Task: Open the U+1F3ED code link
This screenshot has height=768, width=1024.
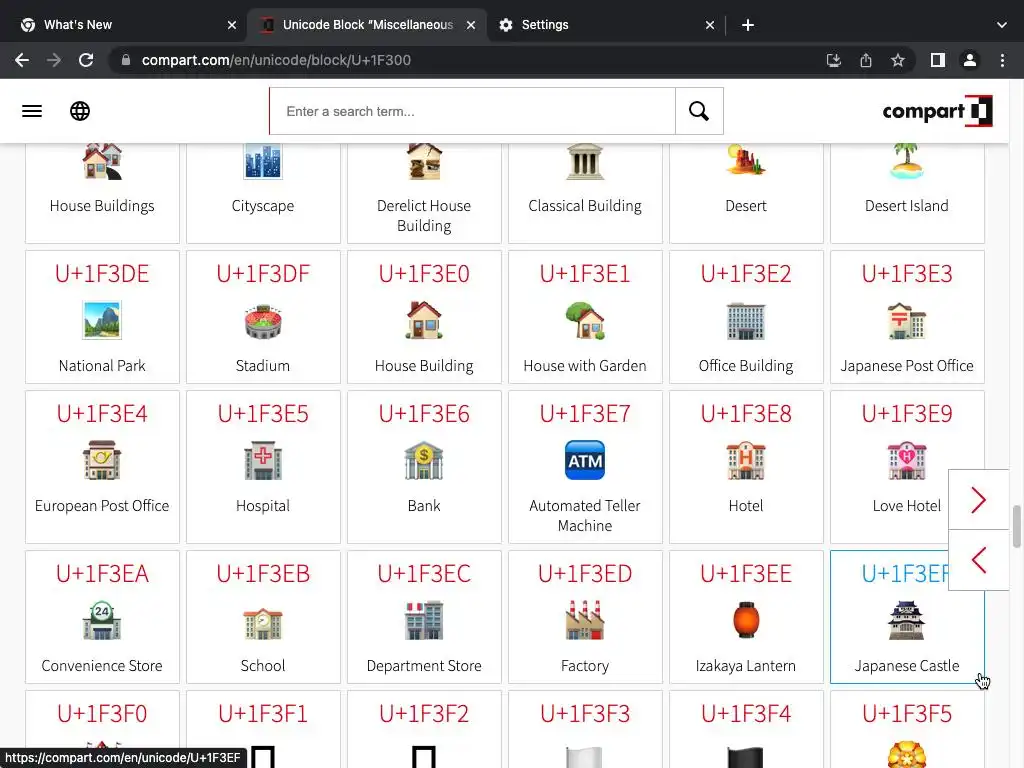Action: pyautogui.click(x=585, y=573)
